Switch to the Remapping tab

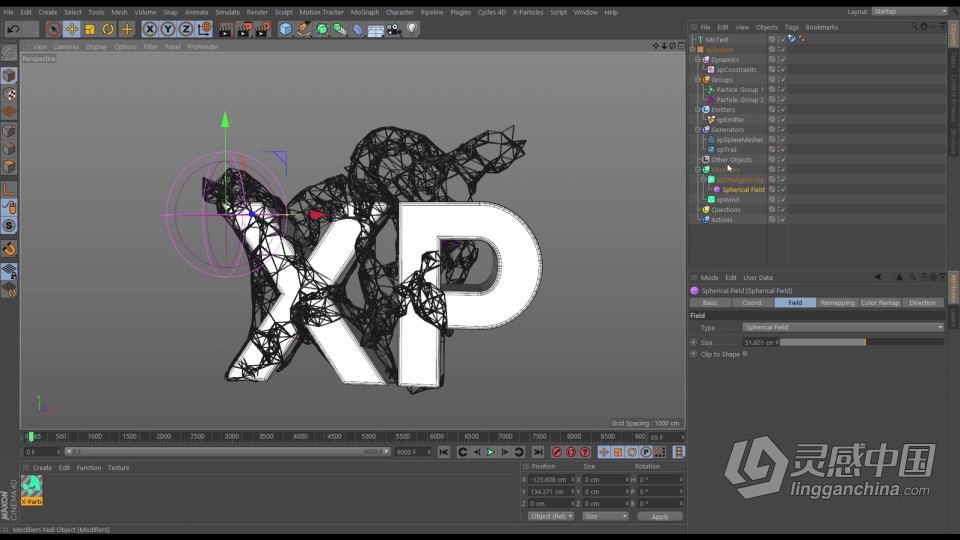click(x=837, y=302)
